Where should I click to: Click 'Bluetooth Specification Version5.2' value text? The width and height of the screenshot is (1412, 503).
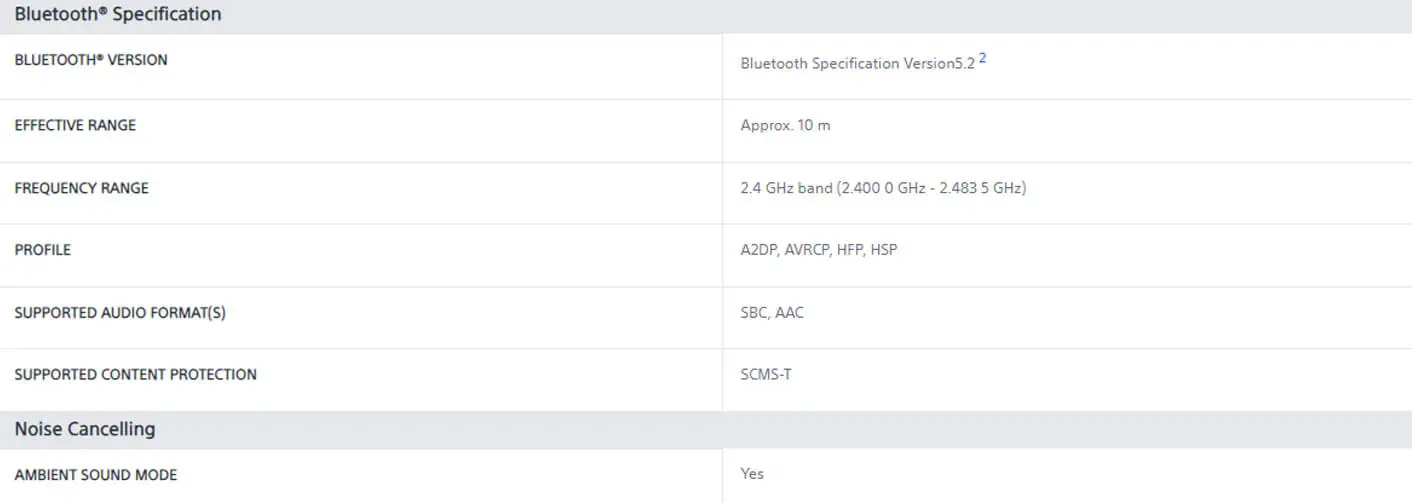(x=857, y=63)
